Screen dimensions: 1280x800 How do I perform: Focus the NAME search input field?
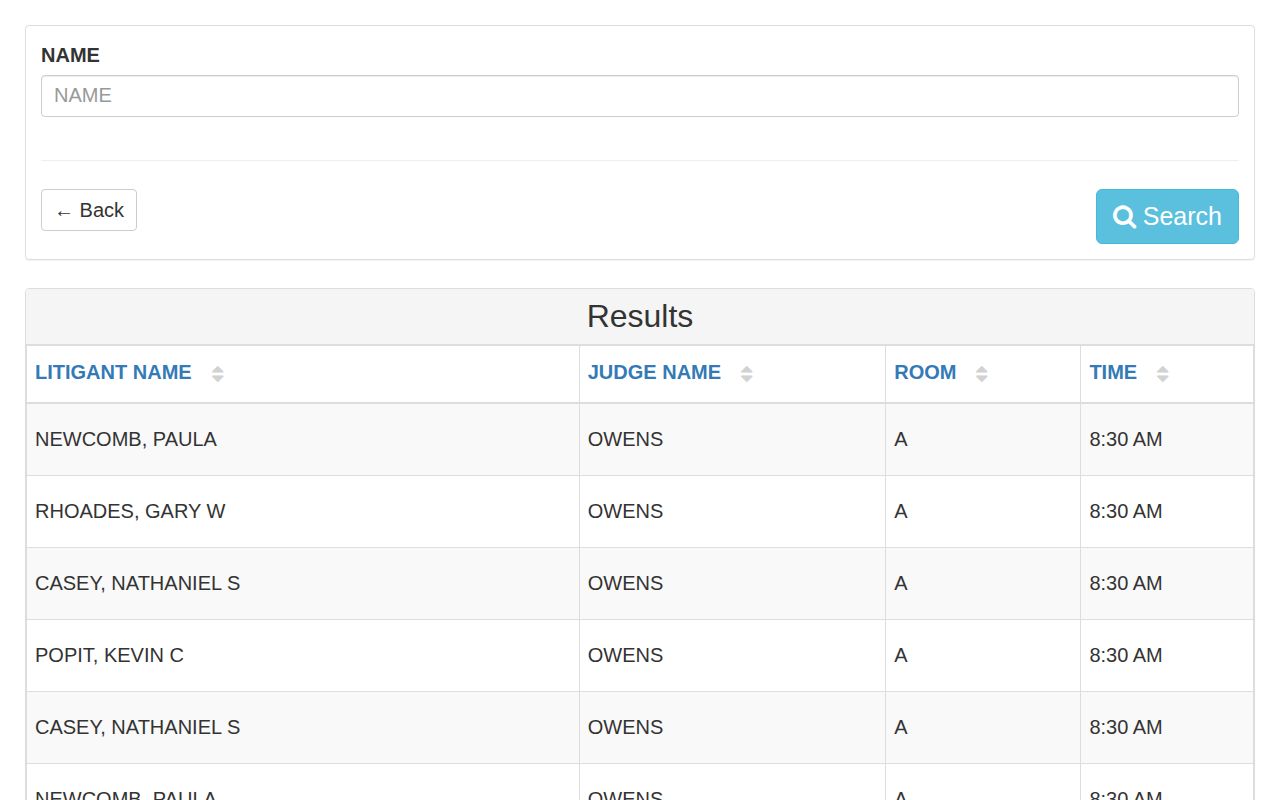640,96
